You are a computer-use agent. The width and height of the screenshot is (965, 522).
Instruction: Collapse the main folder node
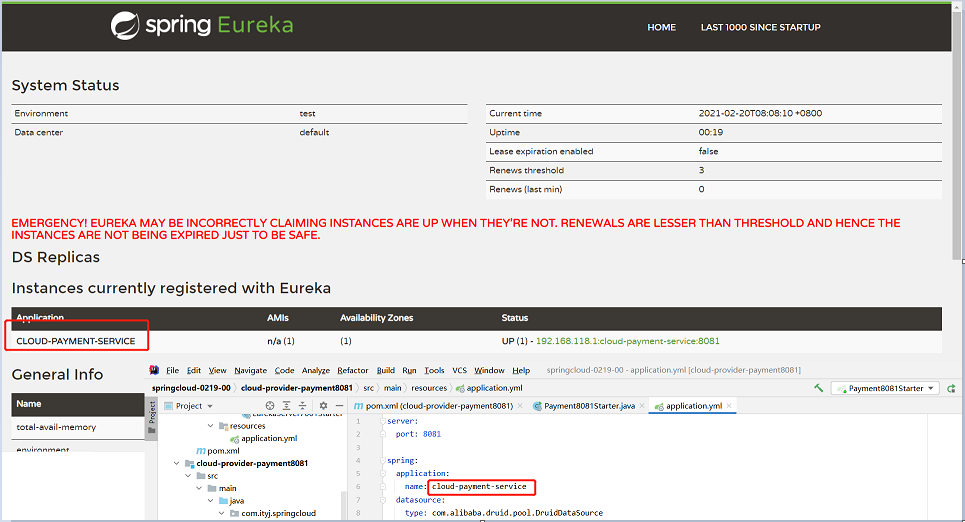coord(199,488)
